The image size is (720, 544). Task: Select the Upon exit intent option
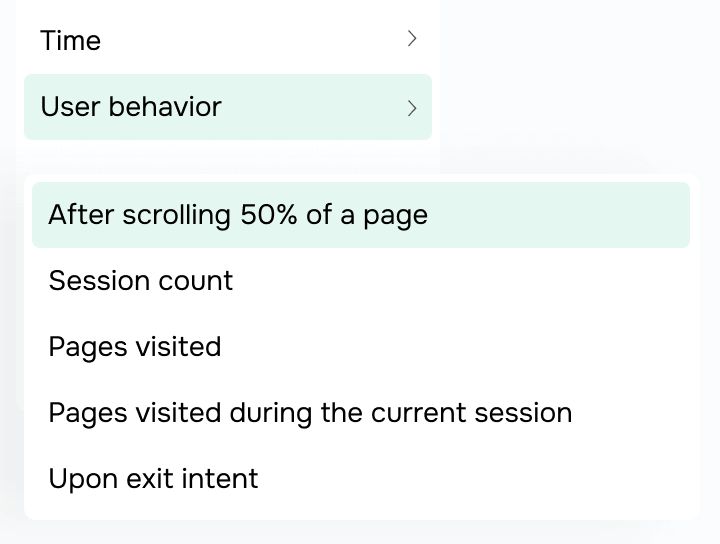coord(361,479)
